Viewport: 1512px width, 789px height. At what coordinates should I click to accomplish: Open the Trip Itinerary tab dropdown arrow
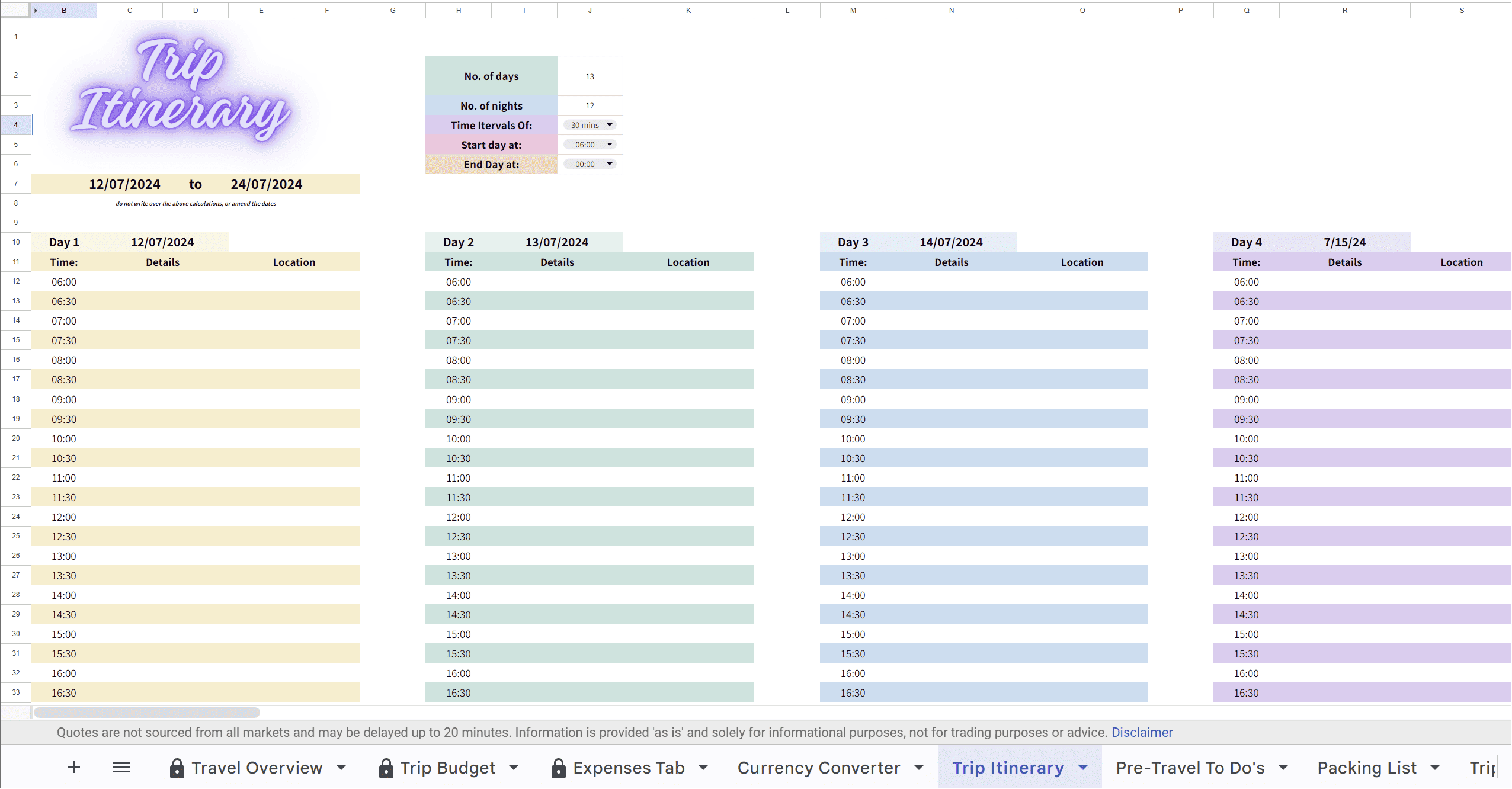click(1084, 768)
